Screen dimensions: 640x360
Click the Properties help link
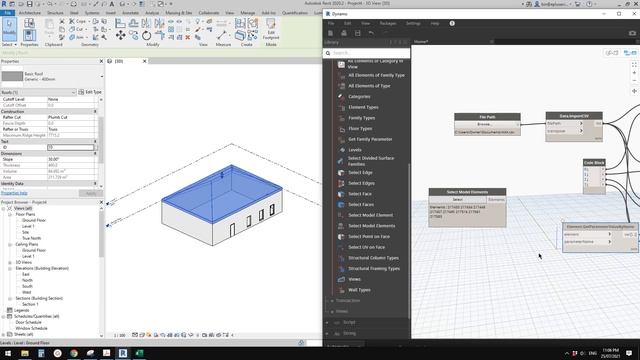pos(14,193)
